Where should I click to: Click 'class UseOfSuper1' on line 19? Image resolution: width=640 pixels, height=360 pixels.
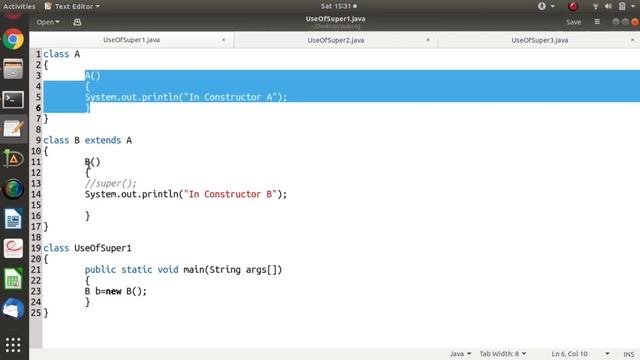pos(87,248)
